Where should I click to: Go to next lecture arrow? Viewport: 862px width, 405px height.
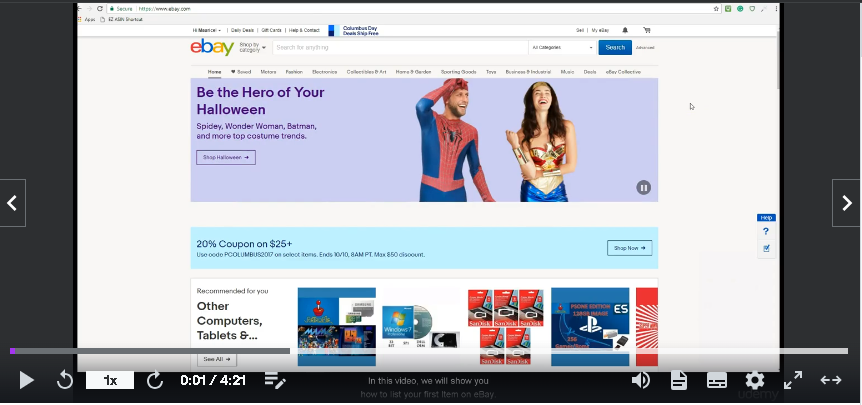[x=847, y=203]
